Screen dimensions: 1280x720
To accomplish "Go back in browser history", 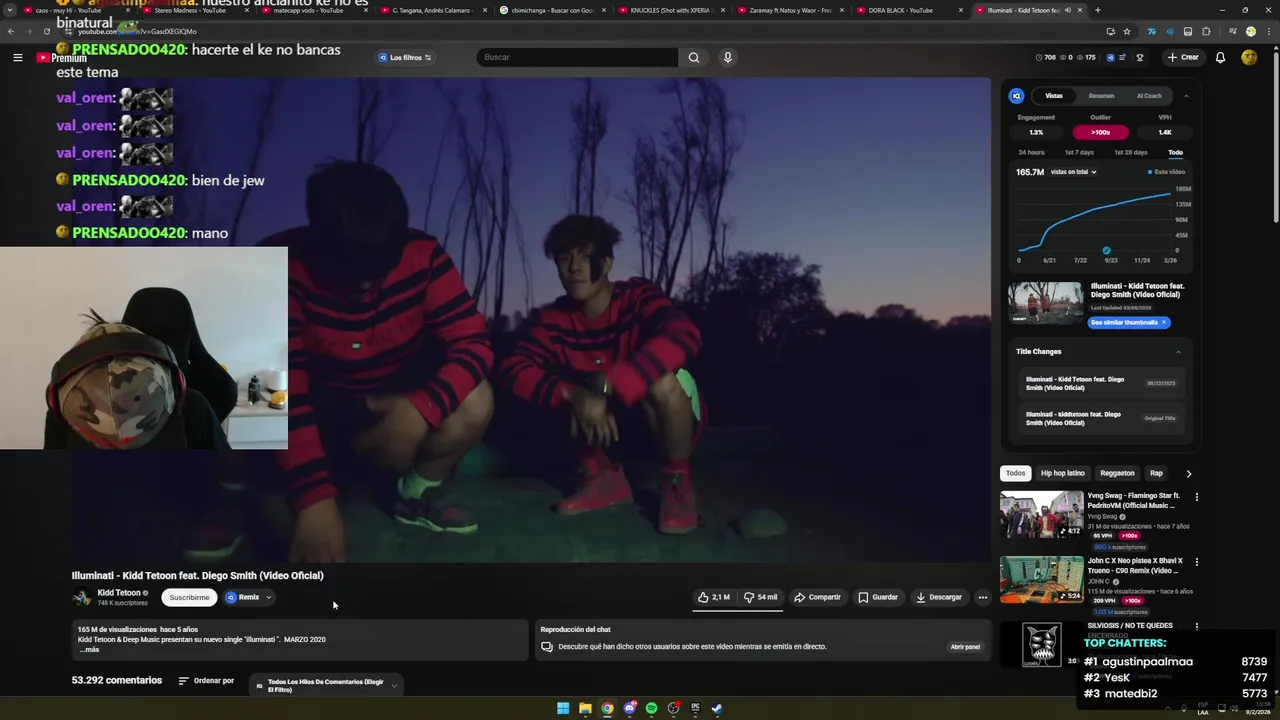I will 11,31.
